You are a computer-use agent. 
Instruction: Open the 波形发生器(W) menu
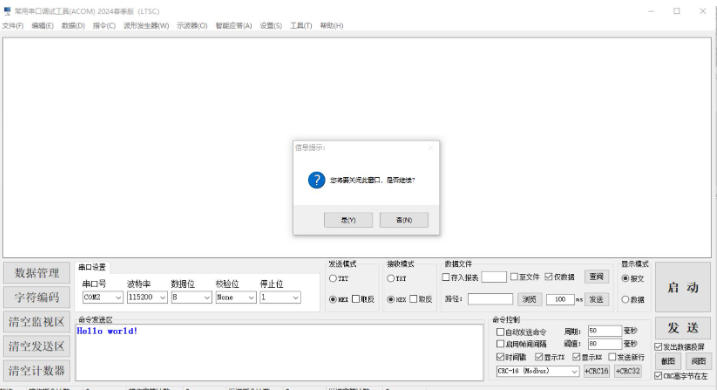(146, 26)
